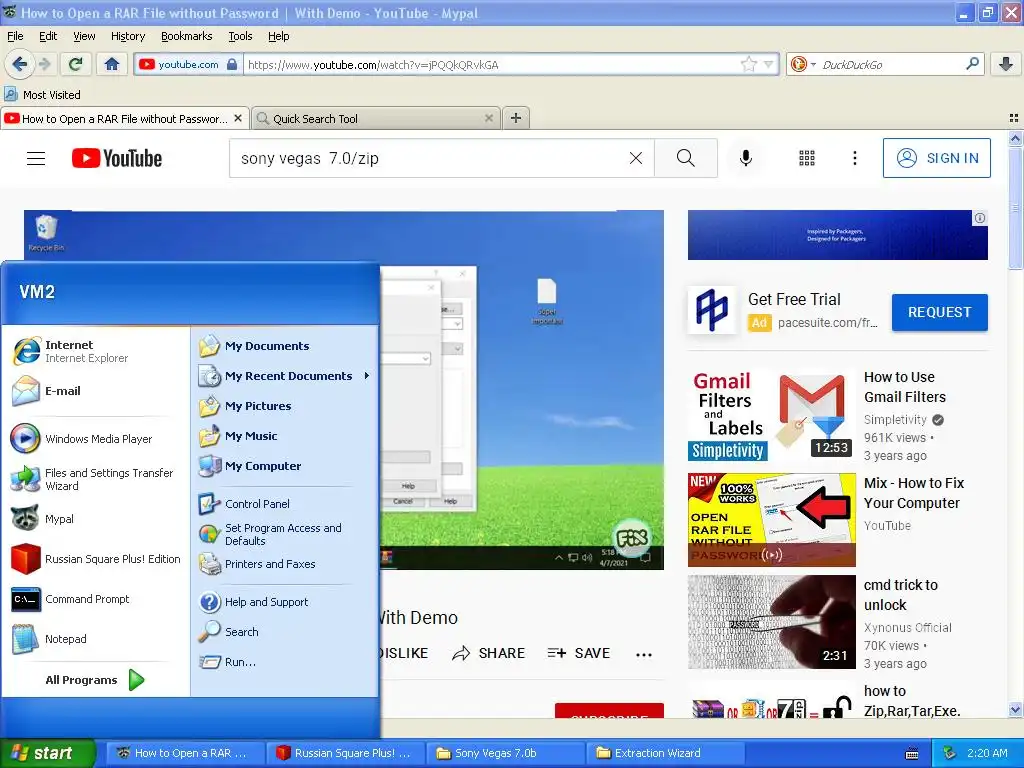Open the pacesuite.com ad link
Viewport: 1024px width, 768px height.
[x=827, y=323]
